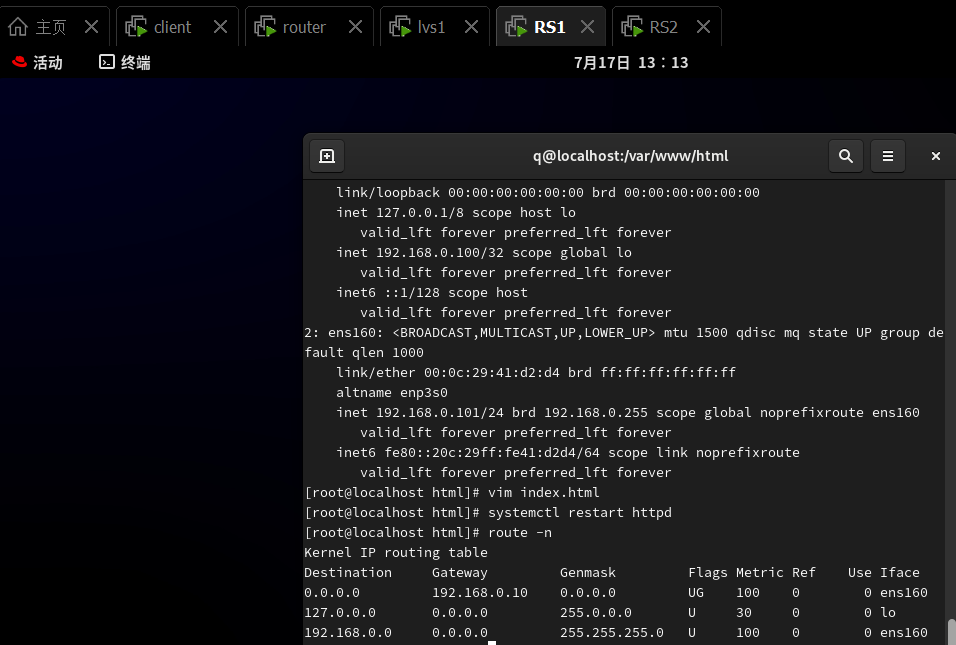Click the Genmask column header
Viewport: 956px width, 645px height.
588,573
